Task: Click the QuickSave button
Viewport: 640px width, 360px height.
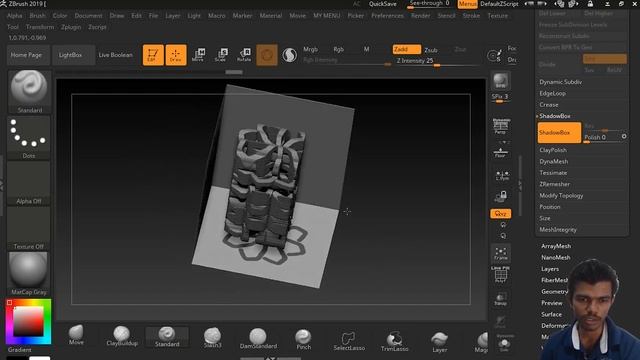Action: click(382, 4)
